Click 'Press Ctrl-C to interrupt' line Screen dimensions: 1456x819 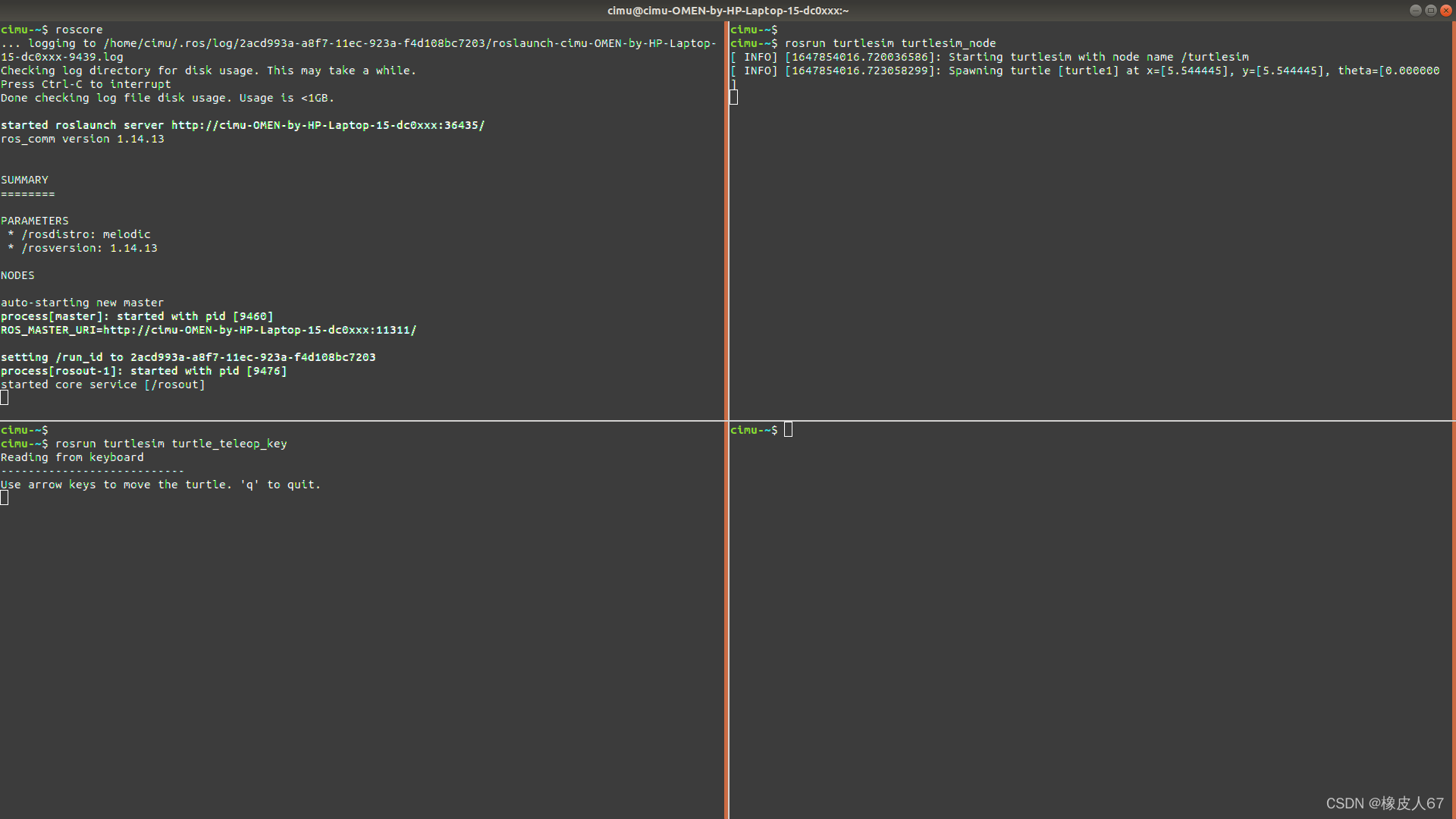click(x=86, y=84)
